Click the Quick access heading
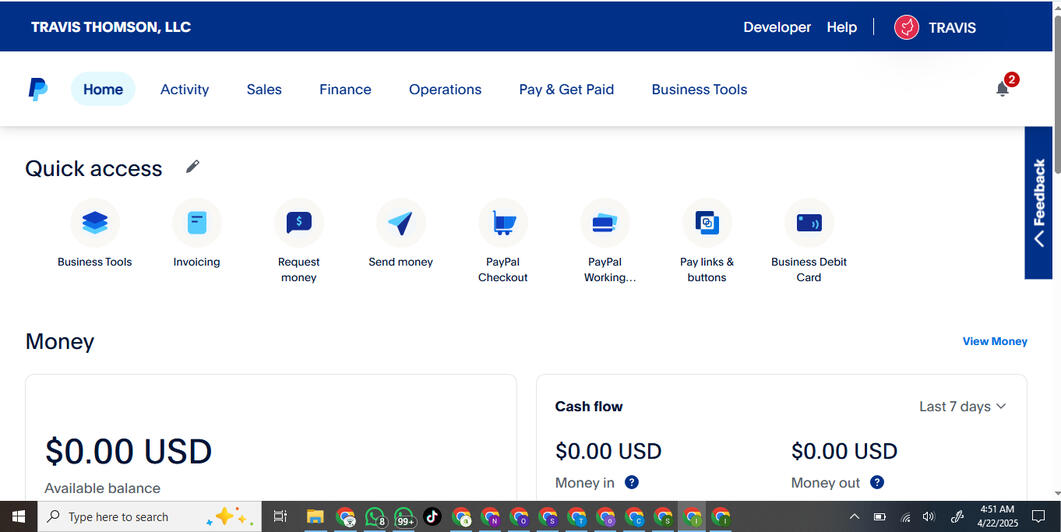 pyautogui.click(x=93, y=168)
